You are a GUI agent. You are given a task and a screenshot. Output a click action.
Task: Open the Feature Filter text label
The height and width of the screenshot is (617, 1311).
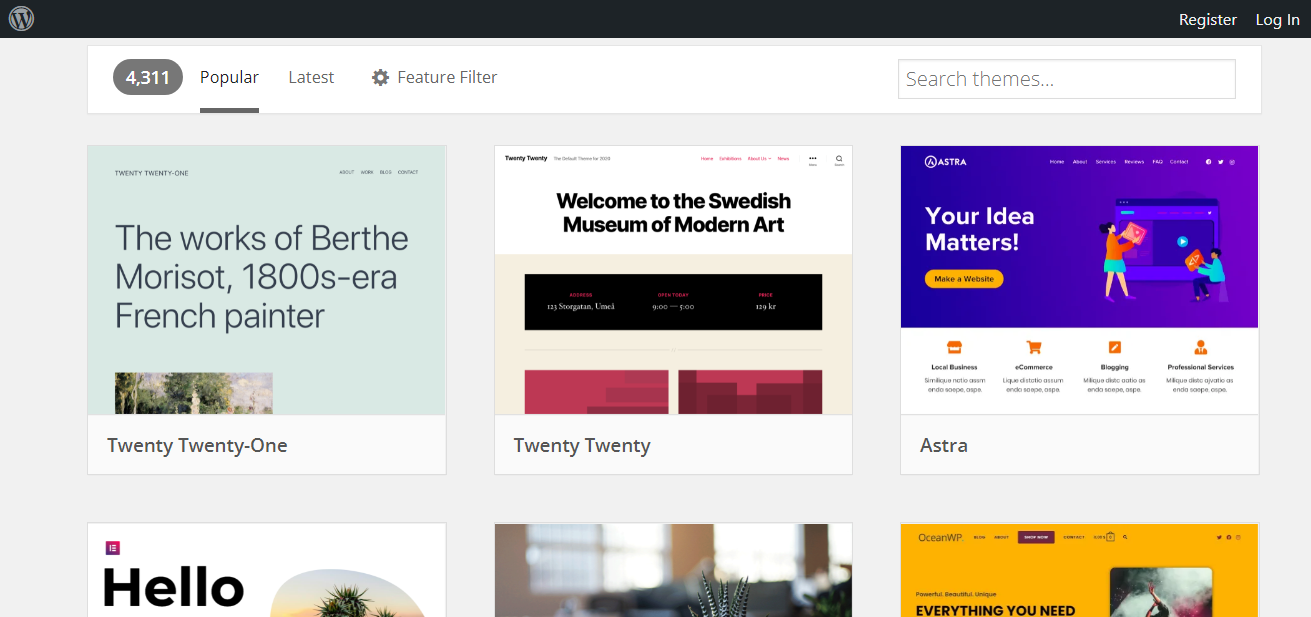click(447, 77)
